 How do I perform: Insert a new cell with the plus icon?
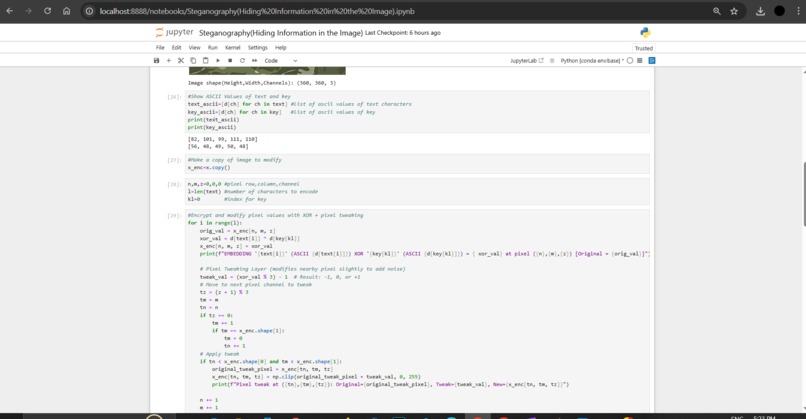point(169,61)
